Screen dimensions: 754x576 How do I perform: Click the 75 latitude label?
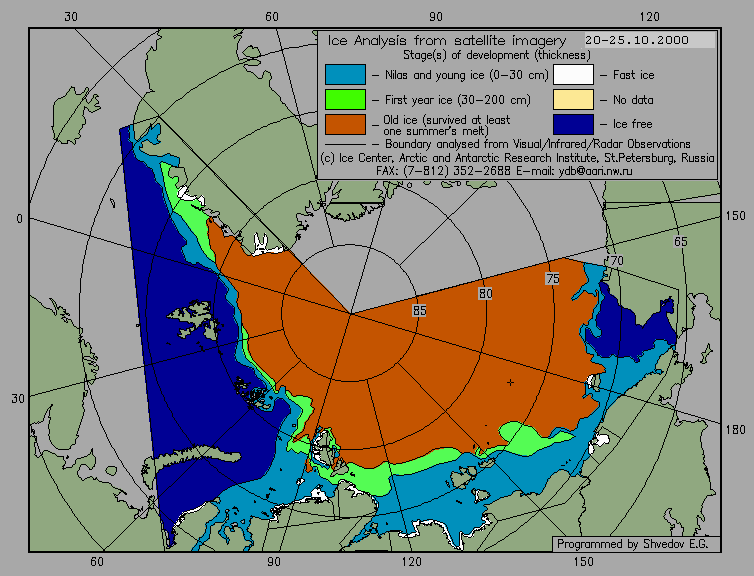(x=553, y=278)
